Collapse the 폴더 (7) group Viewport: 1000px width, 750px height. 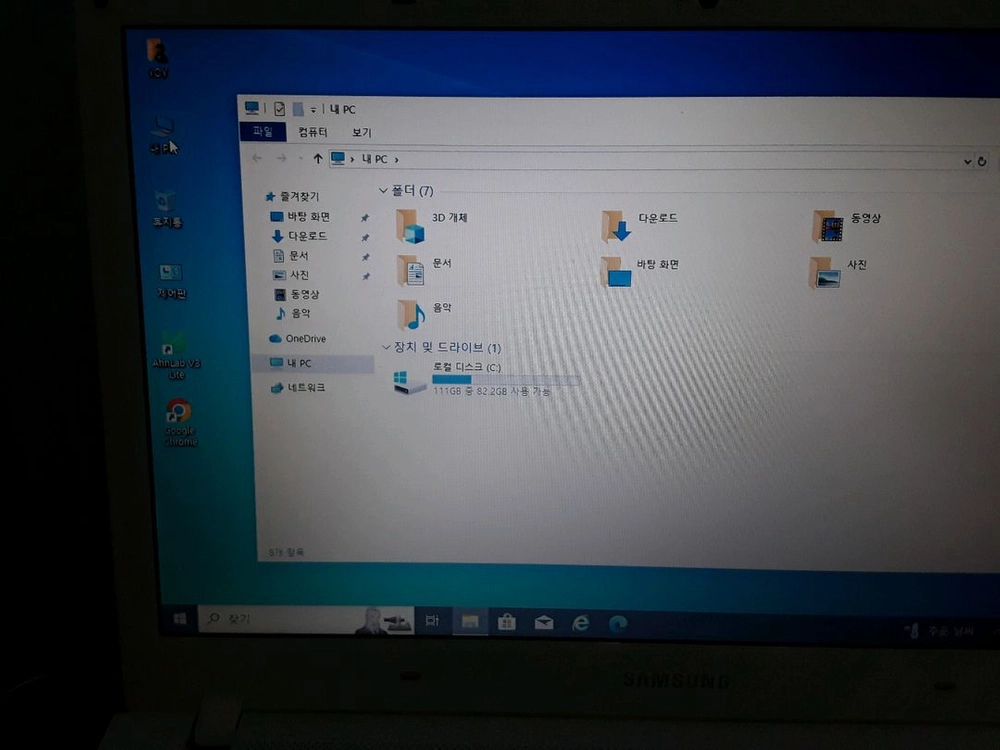coord(383,191)
